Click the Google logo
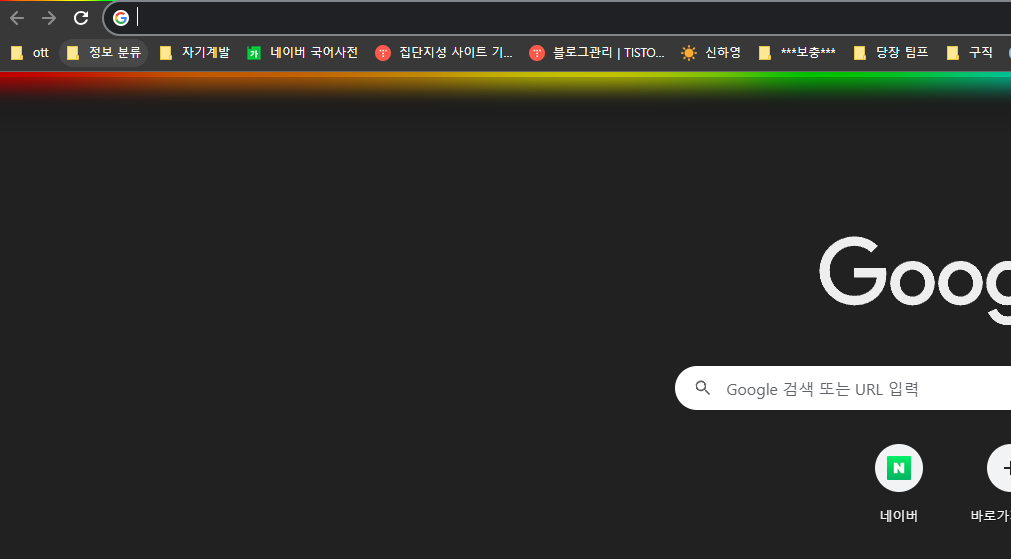 [916, 280]
